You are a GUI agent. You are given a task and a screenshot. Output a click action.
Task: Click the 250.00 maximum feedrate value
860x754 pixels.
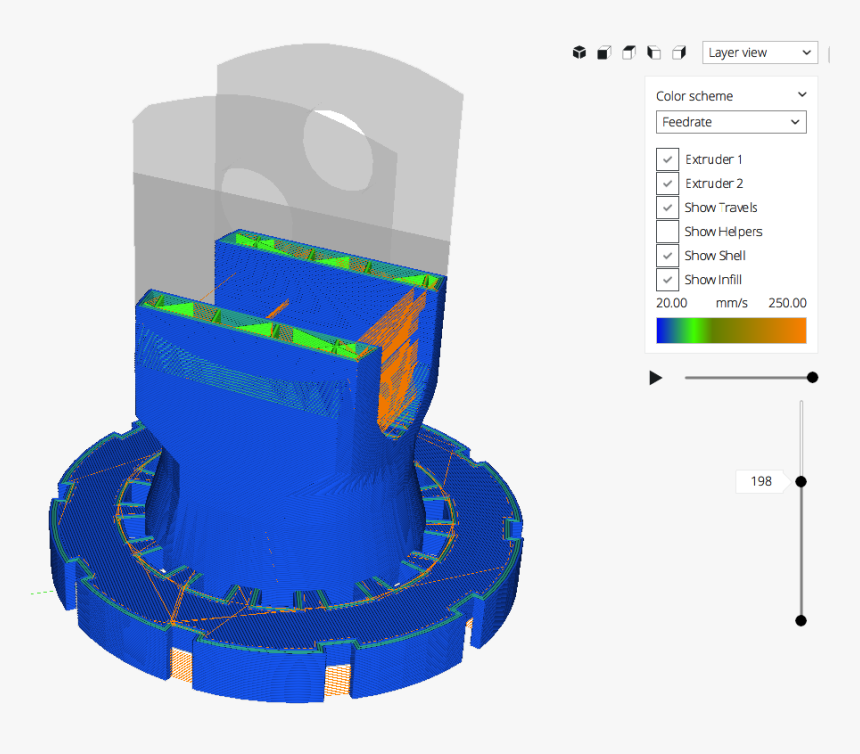point(787,303)
